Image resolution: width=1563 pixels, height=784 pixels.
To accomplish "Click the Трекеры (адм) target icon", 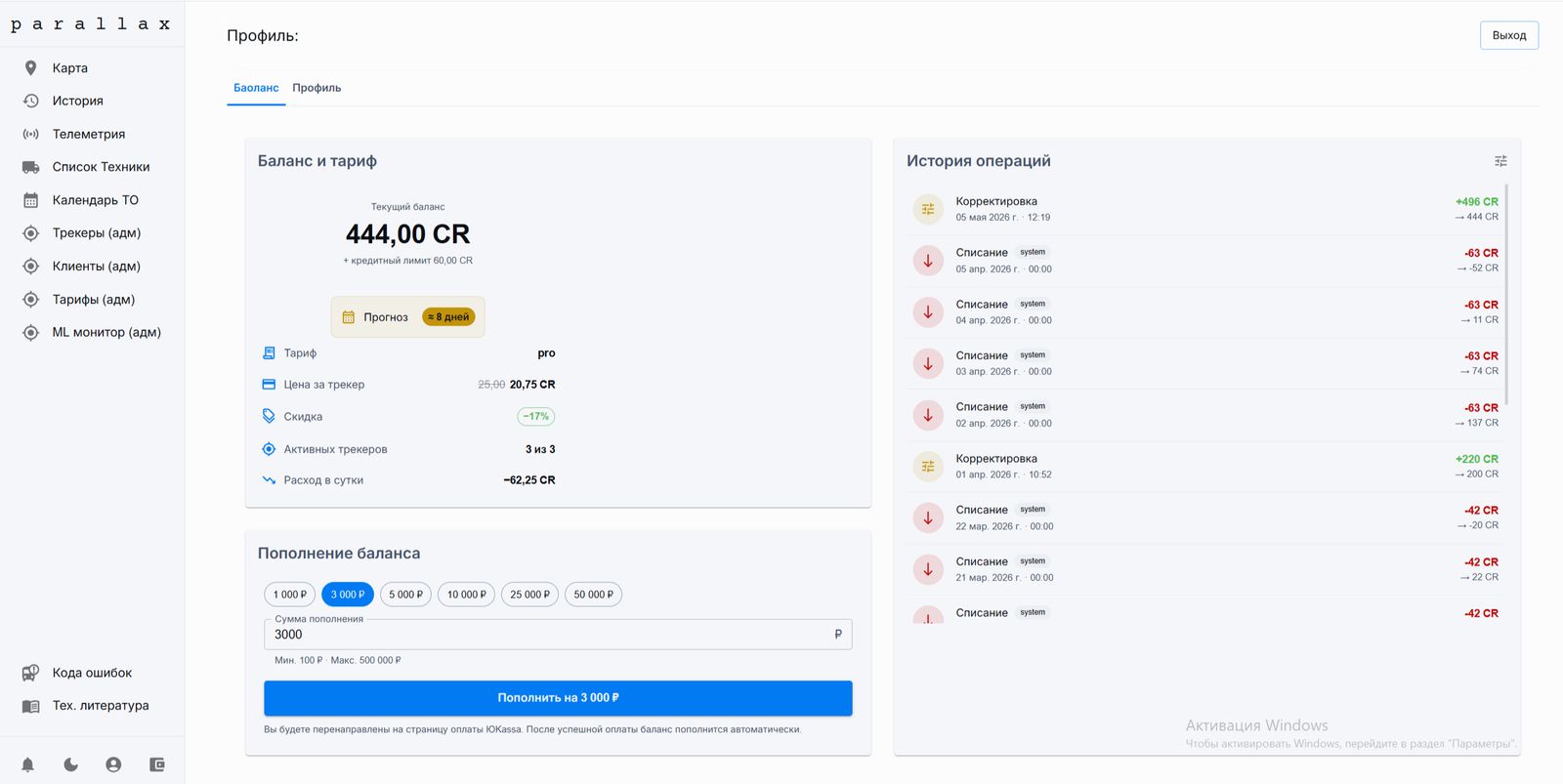I will point(30,233).
